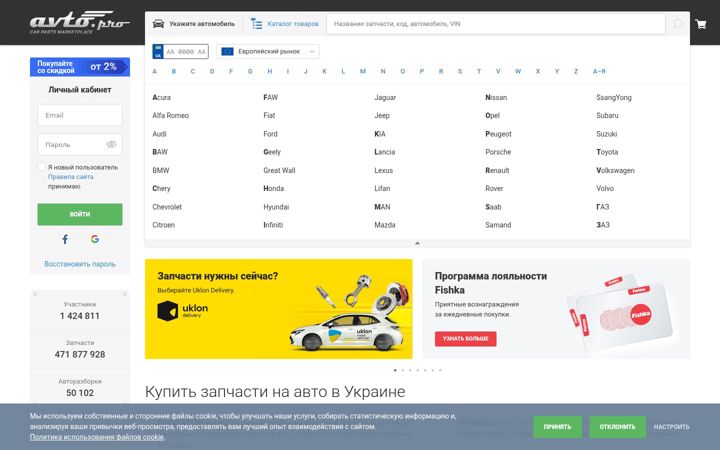The width and height of the screenshot is (720, 450).
Task: Click 'Отклонить' cookie button
Action: (617, 427)
